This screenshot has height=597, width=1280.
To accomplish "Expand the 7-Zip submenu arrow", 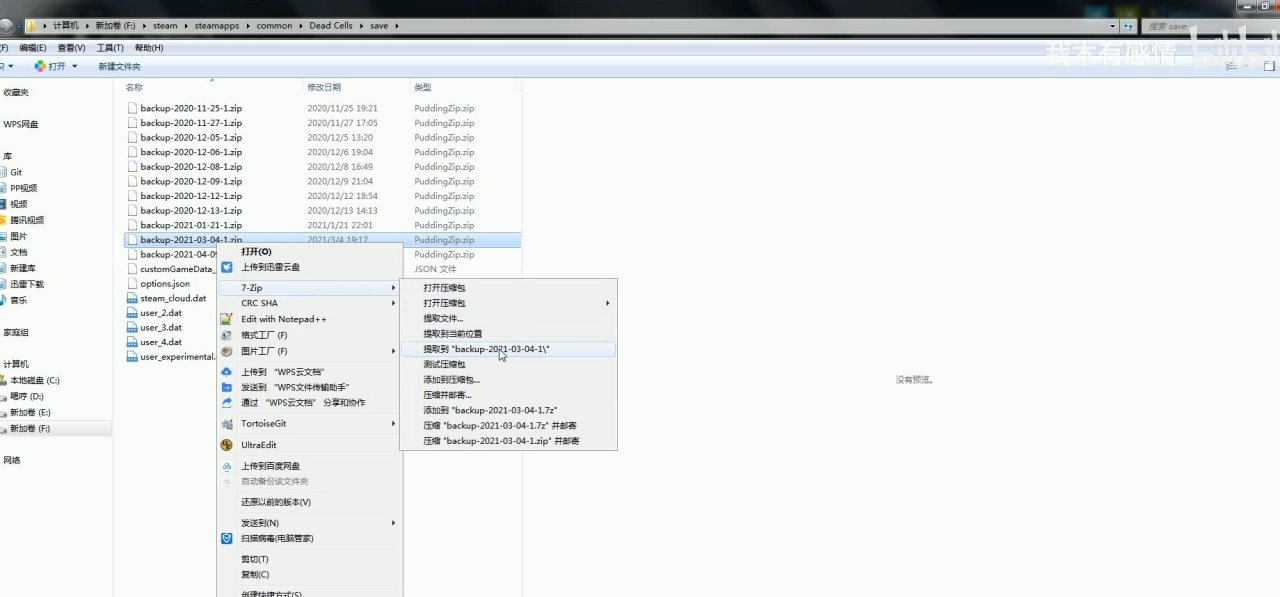I will pyautogui.click(x=393, y=288).
